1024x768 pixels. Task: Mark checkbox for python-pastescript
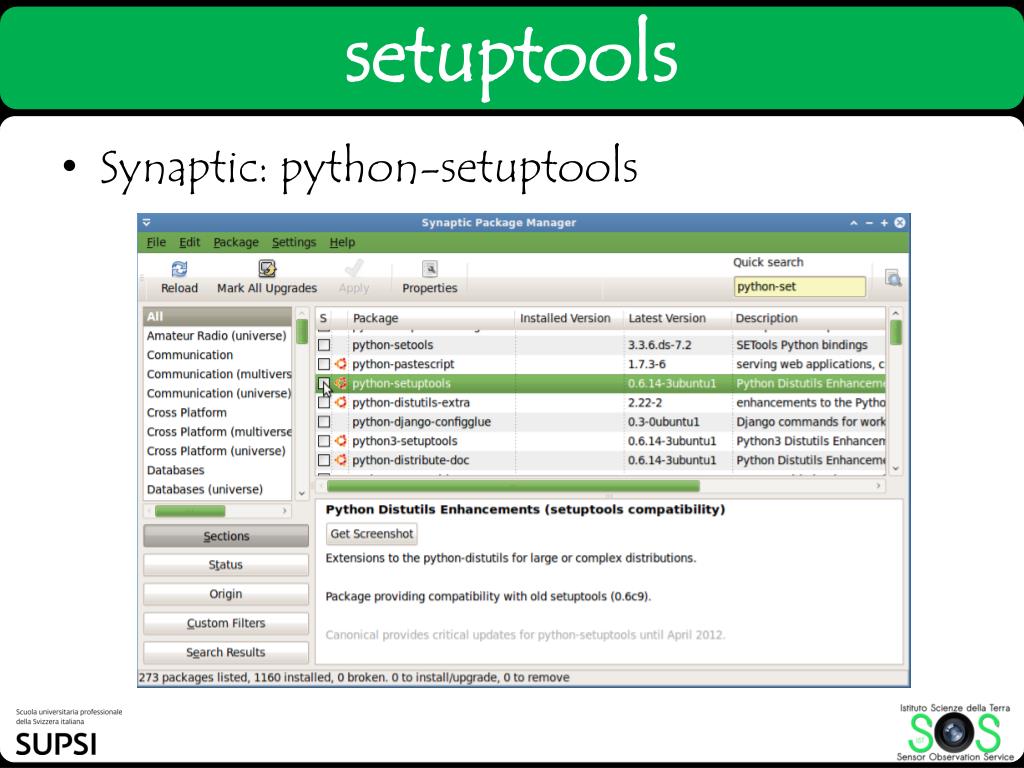(324, 364)
